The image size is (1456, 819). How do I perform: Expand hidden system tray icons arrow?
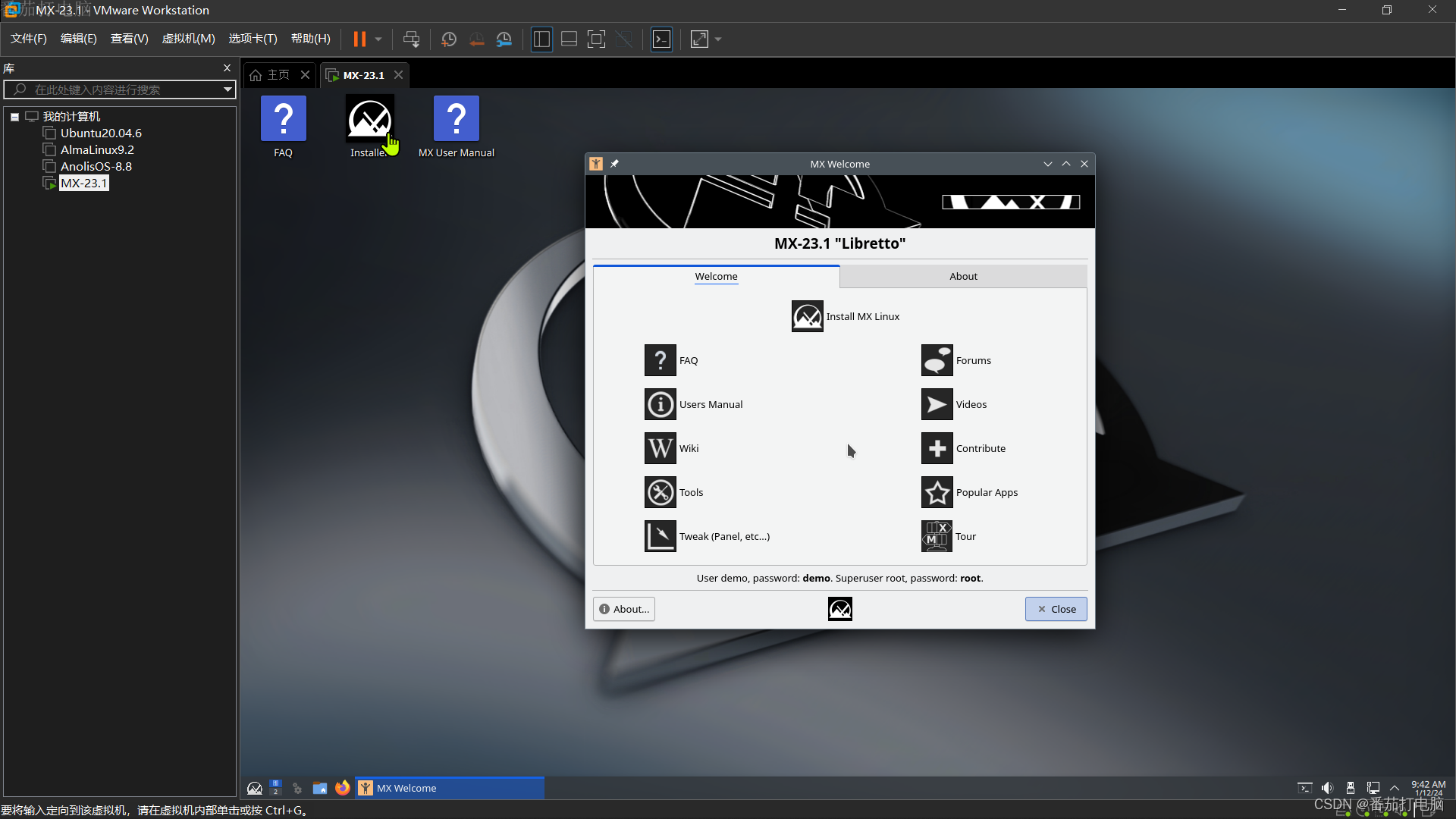click(1394, 788)
